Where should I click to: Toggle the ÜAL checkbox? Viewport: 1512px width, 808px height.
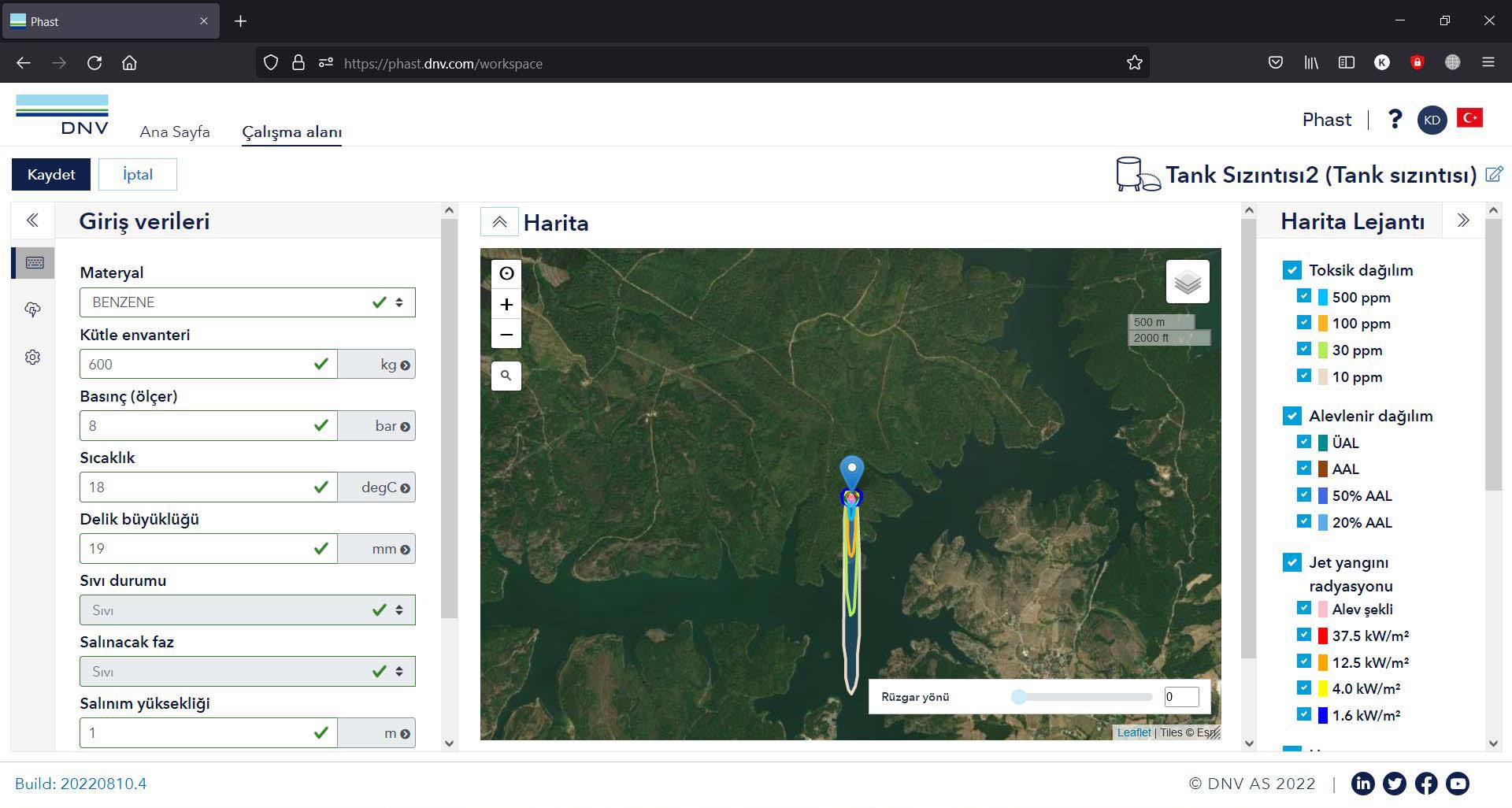tap(1304, 442)
